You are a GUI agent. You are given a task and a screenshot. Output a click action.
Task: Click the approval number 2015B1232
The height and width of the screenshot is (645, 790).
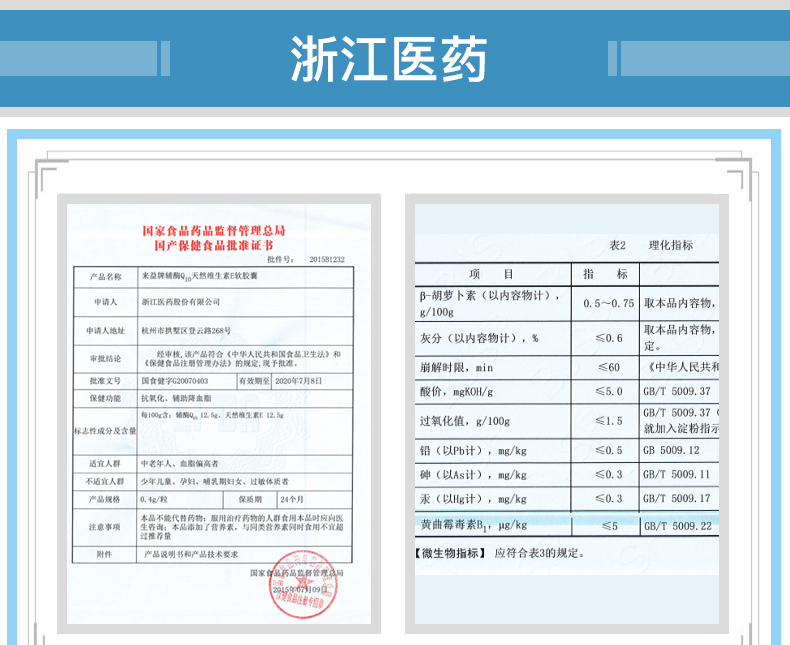coord(326,260)
